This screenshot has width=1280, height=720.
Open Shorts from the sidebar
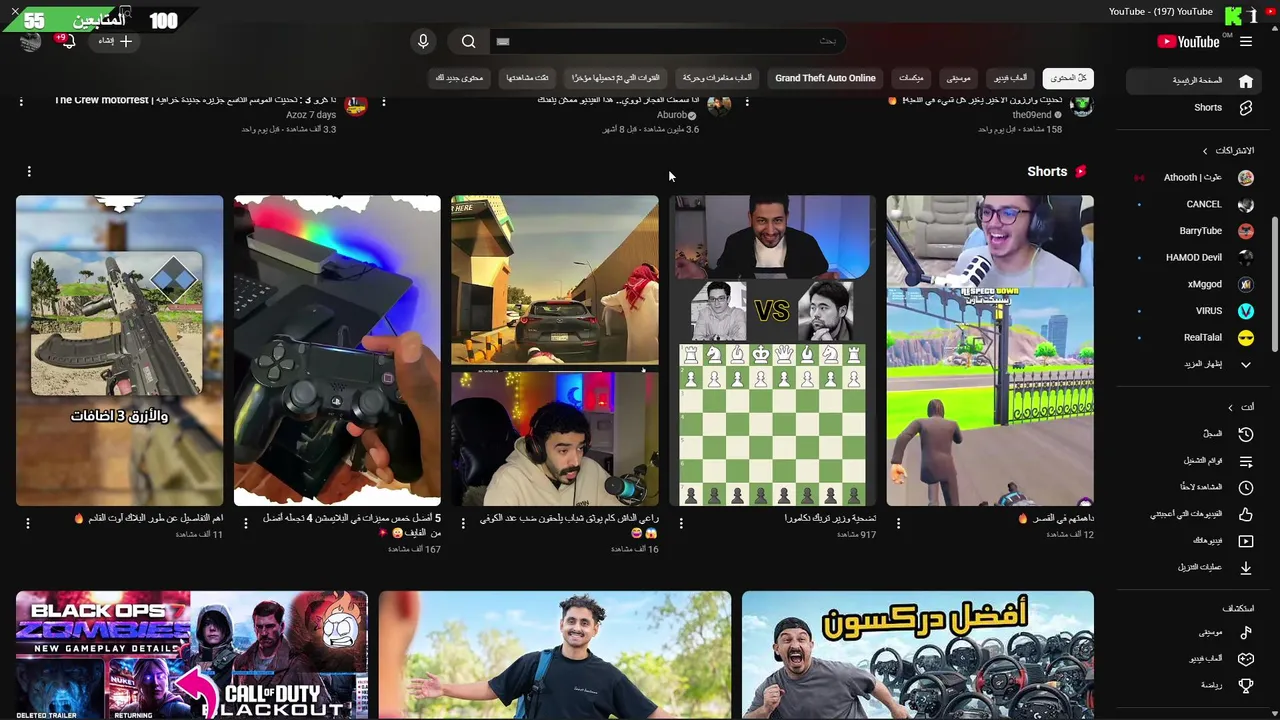click(1193, 107)
